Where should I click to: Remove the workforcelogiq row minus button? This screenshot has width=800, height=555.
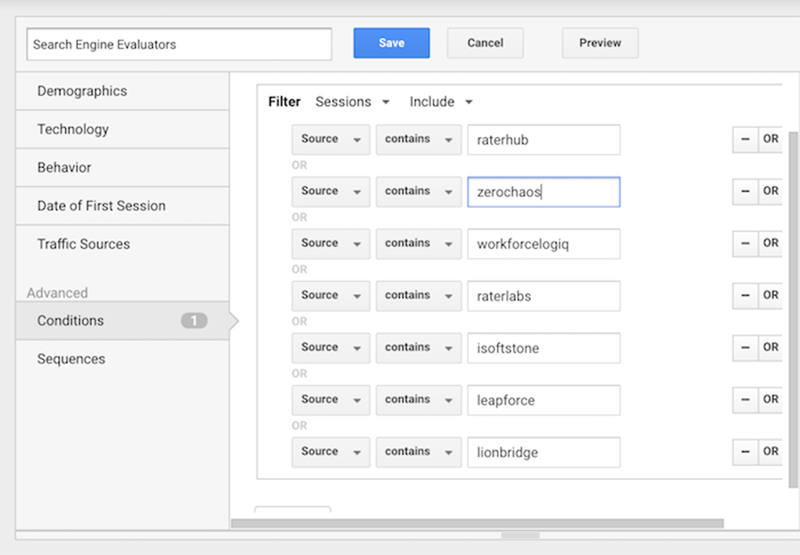click(745, 243)
